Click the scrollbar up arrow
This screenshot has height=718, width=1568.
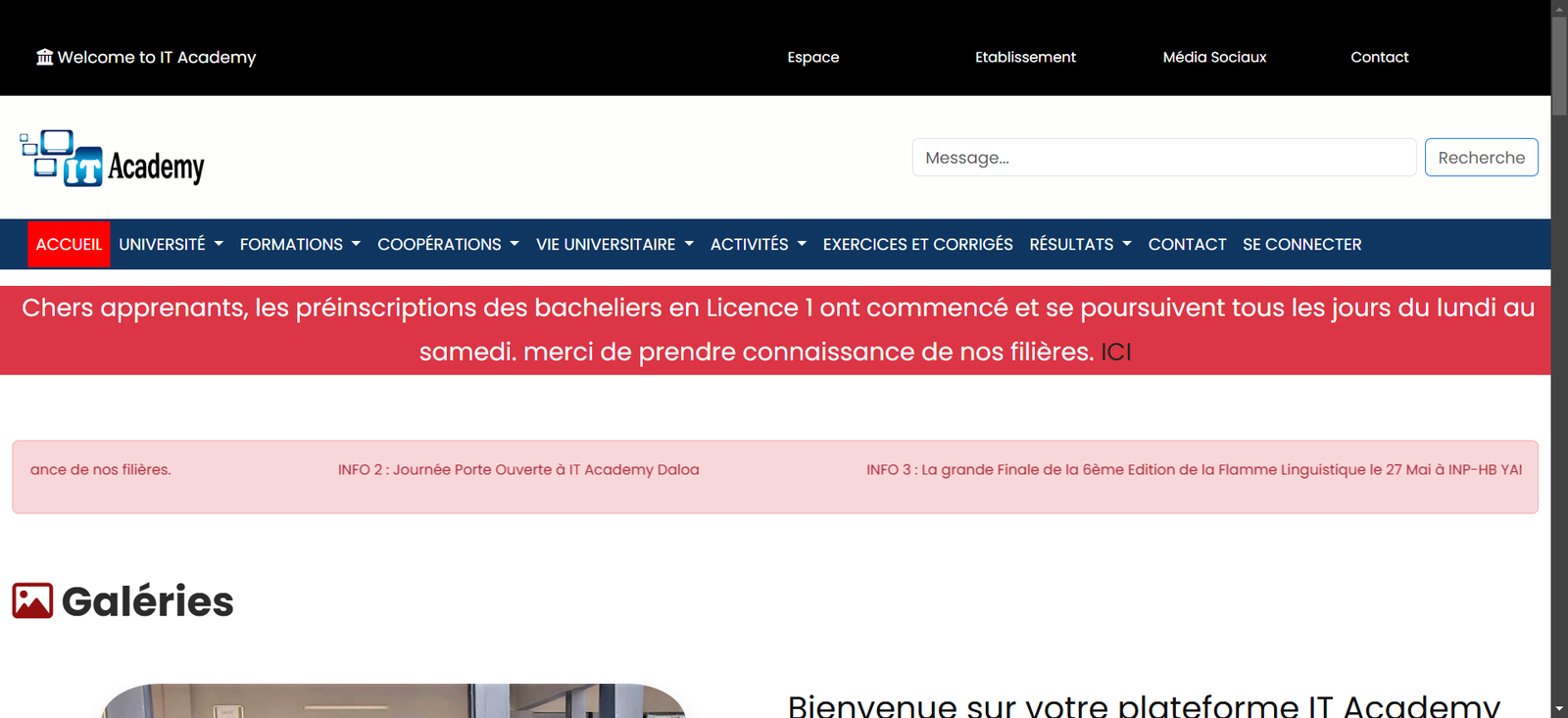pyautogui.click(x=1559, y=8)
